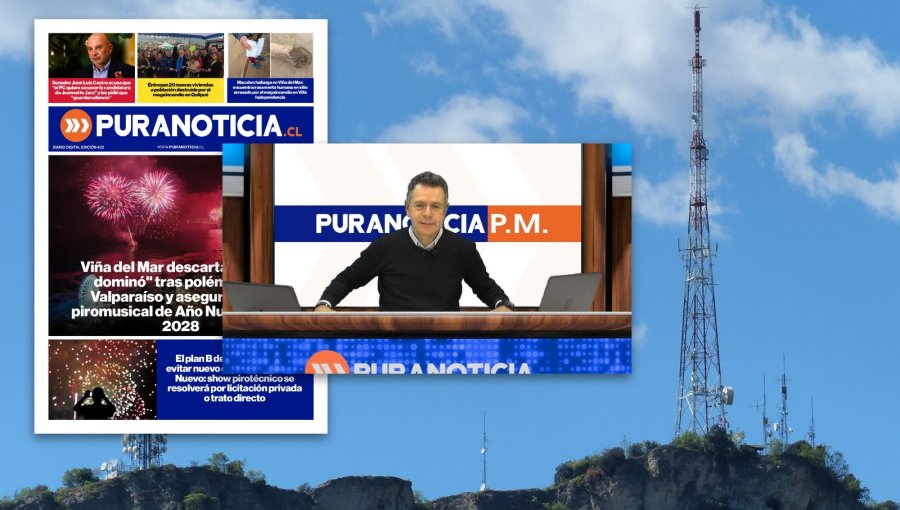Click the blue 'Macabro hallazgo en Viña del Mar' caption
The height and width of the screenshot is (510, 900).
pyautogui.click(x=270, y=90)
